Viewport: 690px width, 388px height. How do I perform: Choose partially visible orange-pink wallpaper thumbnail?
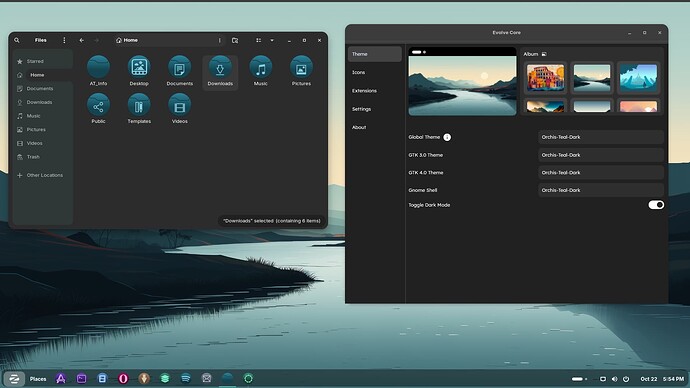pos(639,106)
